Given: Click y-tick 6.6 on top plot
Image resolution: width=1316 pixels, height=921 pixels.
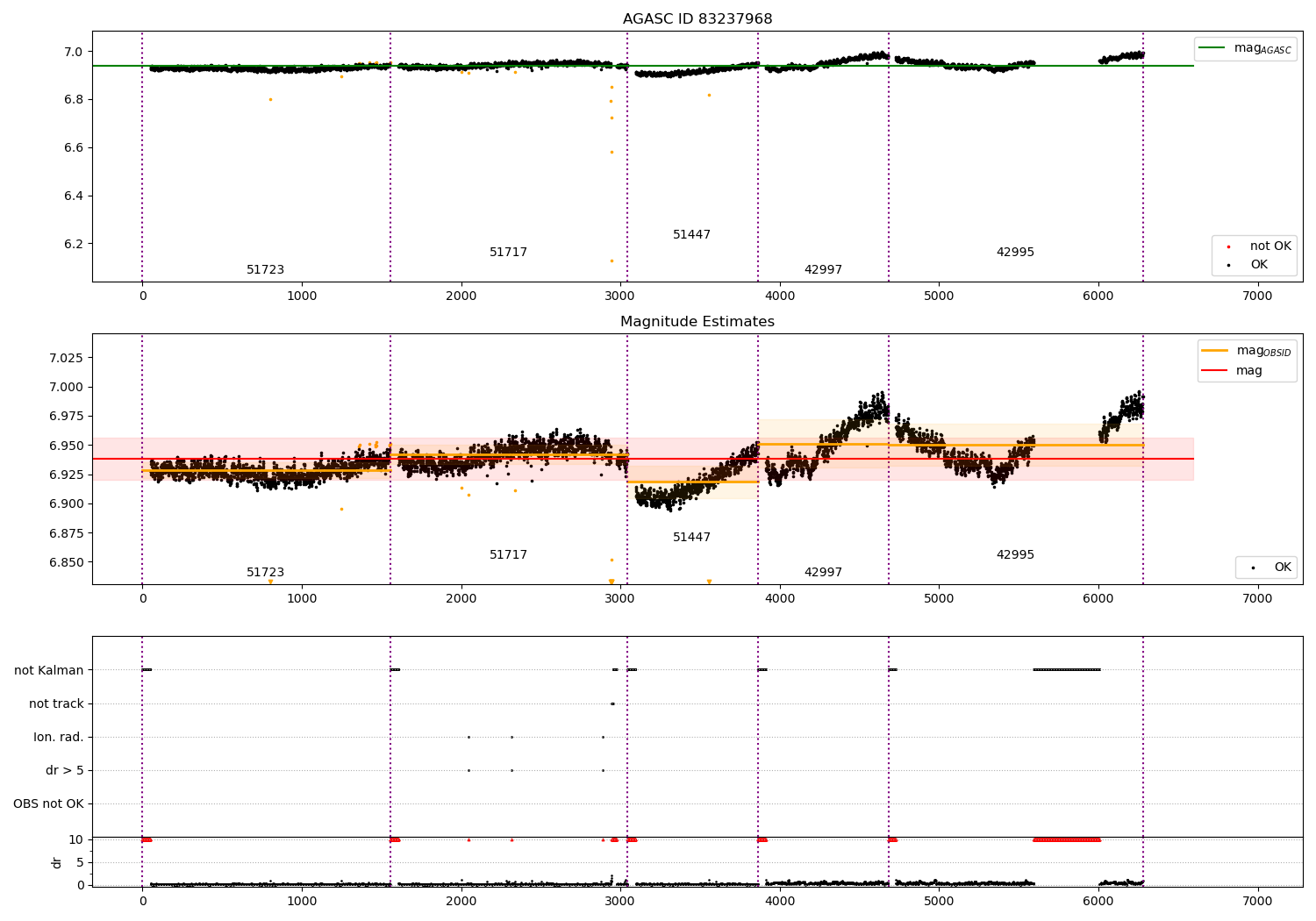Looking at the screenshot, I should click(x=74, y=147).
